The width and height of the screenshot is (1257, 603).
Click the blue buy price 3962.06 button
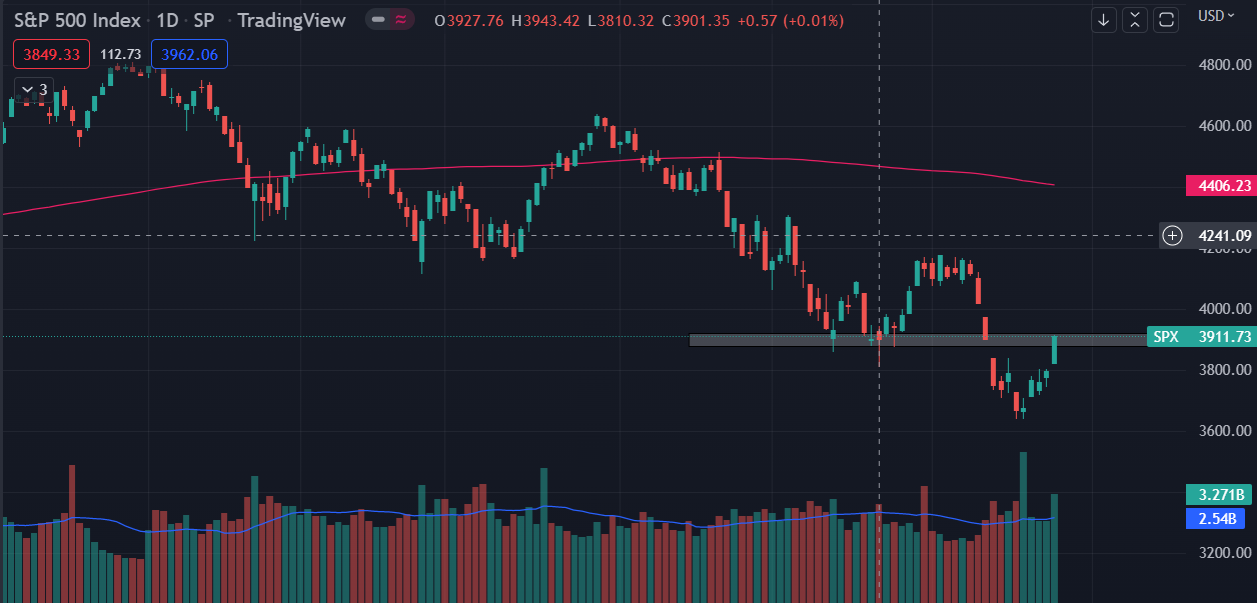click(189, 54)
